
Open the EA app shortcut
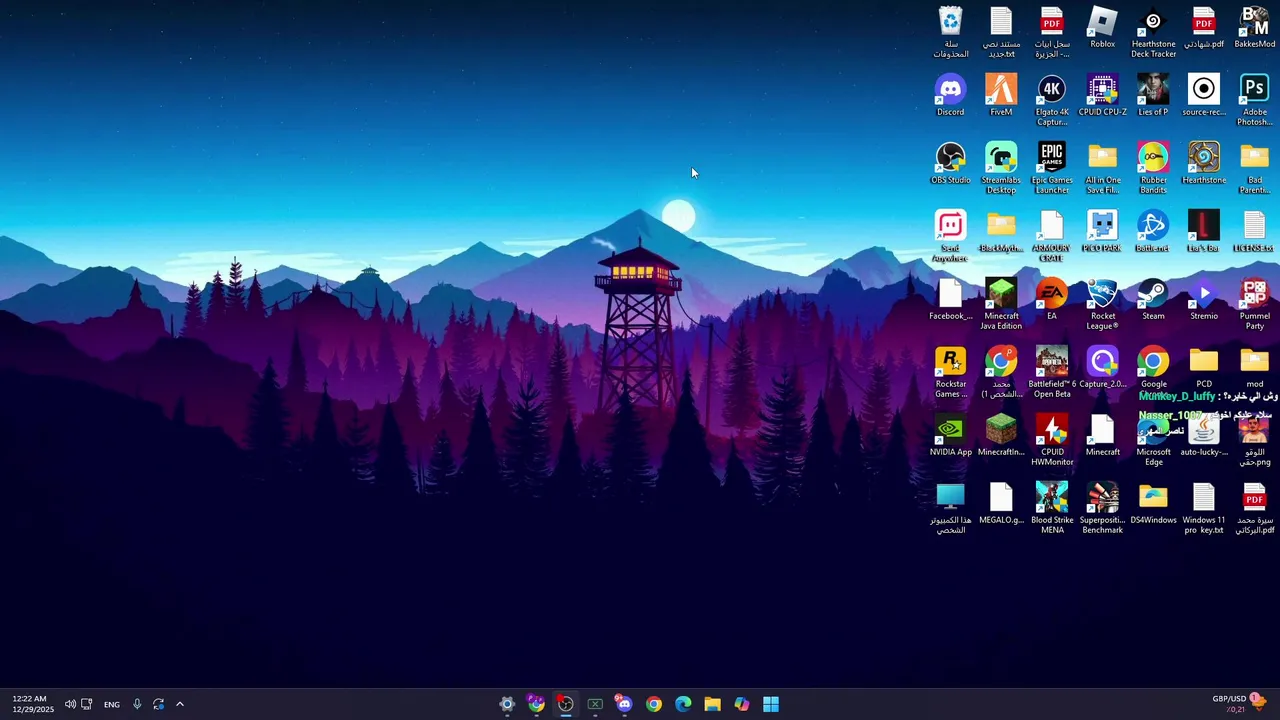point(1051,299)
